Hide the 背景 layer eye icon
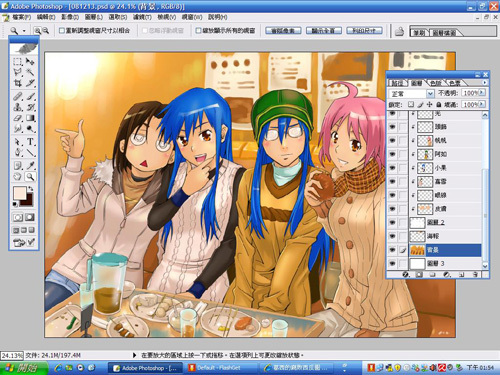 392,250
